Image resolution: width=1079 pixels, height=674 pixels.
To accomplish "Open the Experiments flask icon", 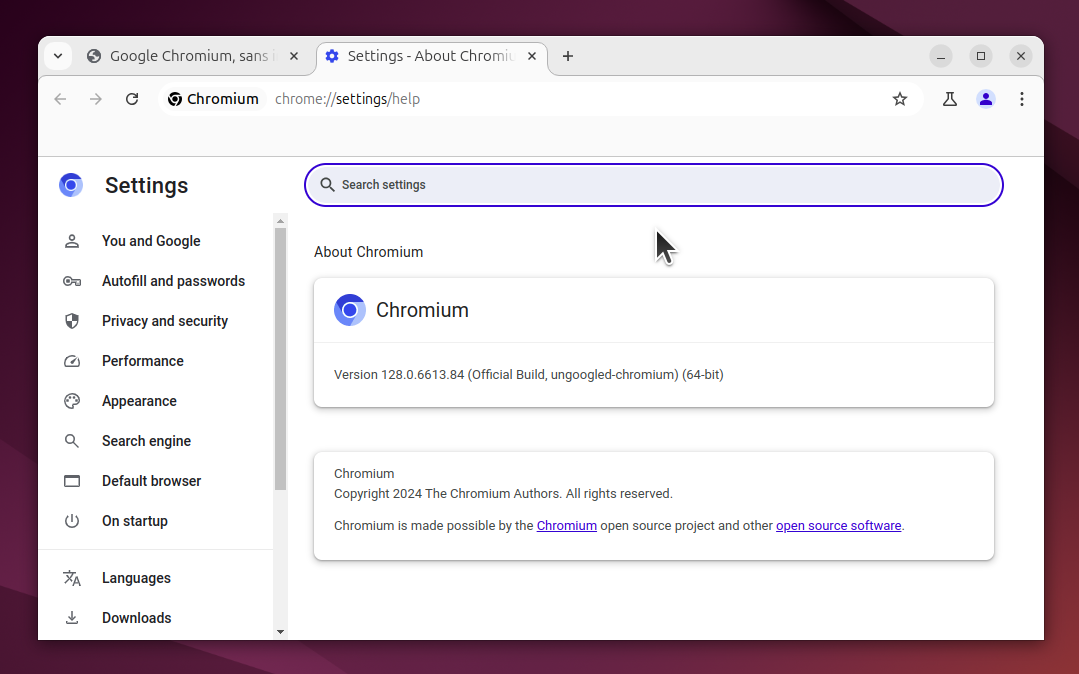I will [950, 99].
